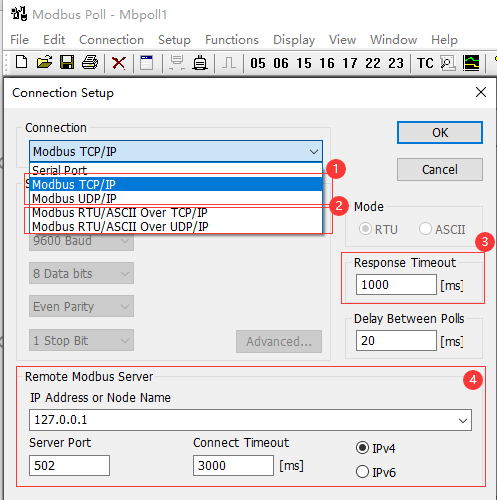Click function code 17 toolbar button
Image resolution: width=497 pixels, height=500 pixels.
pyautogui.click(x=350, y=63)
